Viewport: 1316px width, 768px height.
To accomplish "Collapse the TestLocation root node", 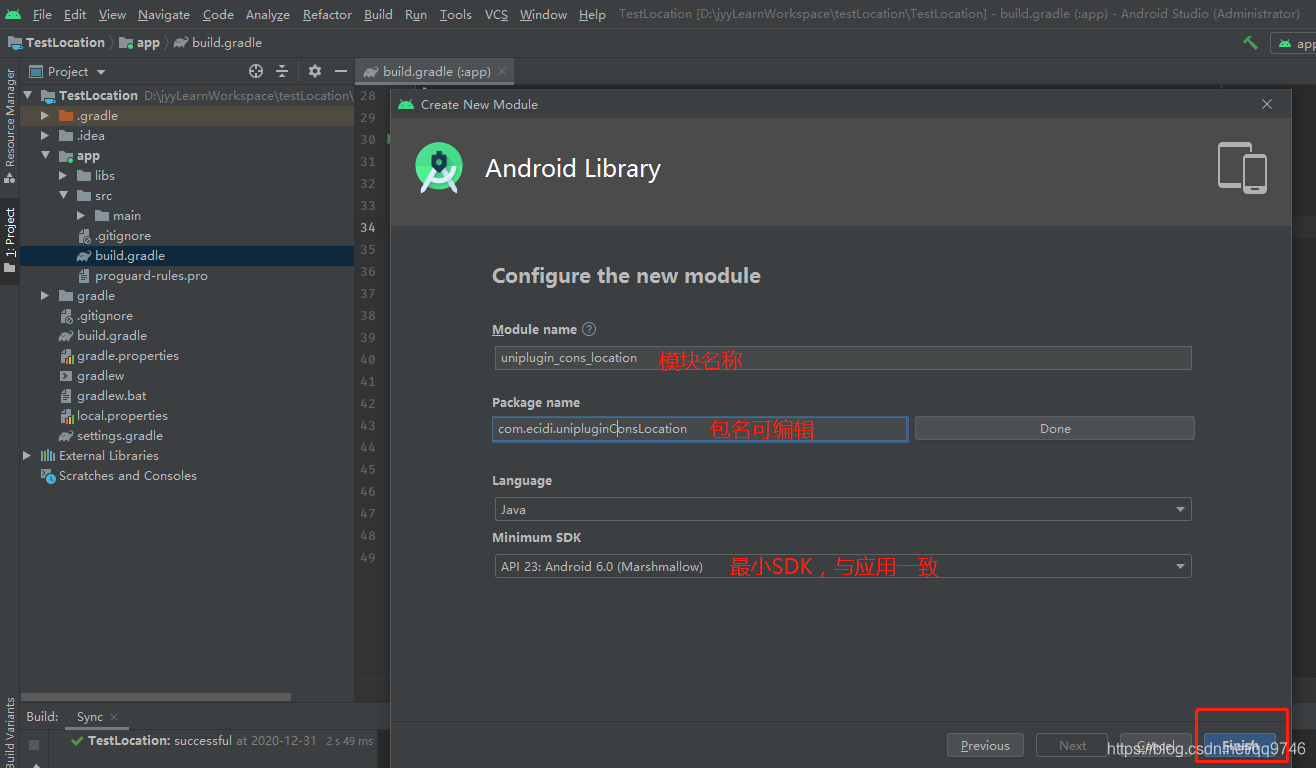I will tap(27, 96).
